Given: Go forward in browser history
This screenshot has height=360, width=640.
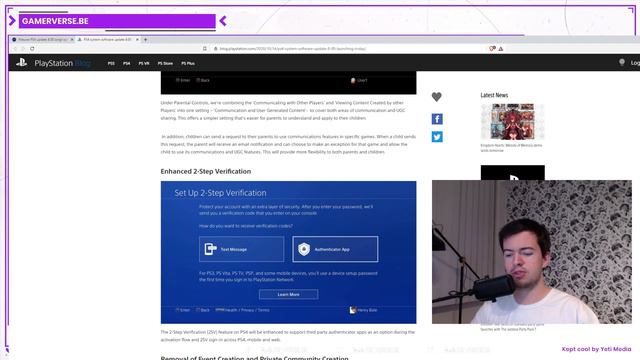Looking at the screenshot, I should (x=23, y=49).
